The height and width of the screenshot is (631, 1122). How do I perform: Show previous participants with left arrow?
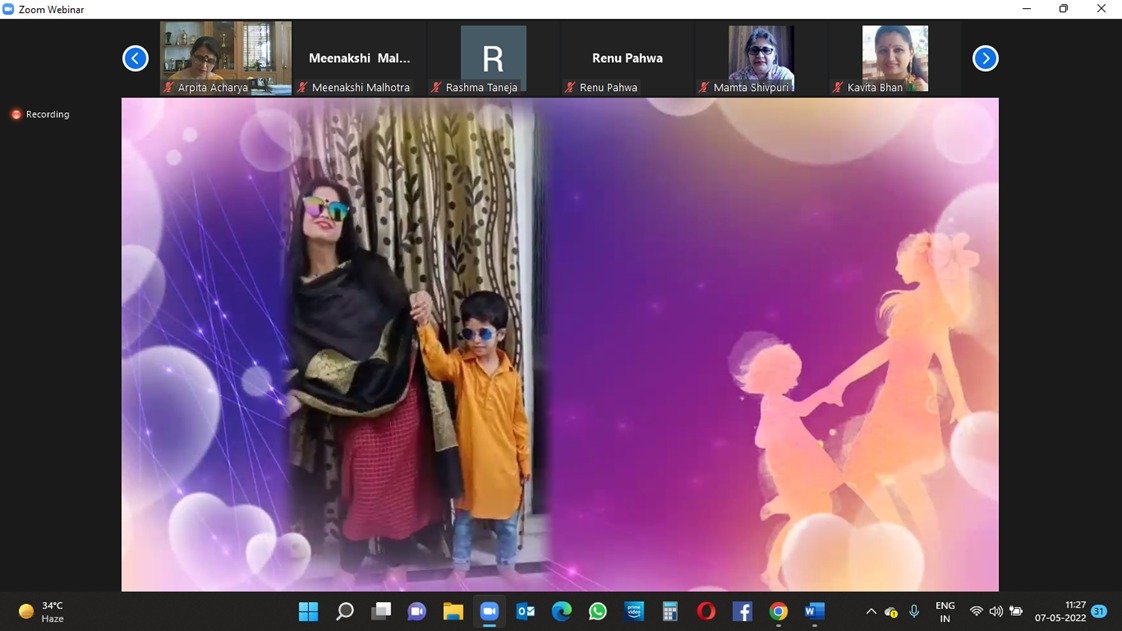(x=135, y=58)
